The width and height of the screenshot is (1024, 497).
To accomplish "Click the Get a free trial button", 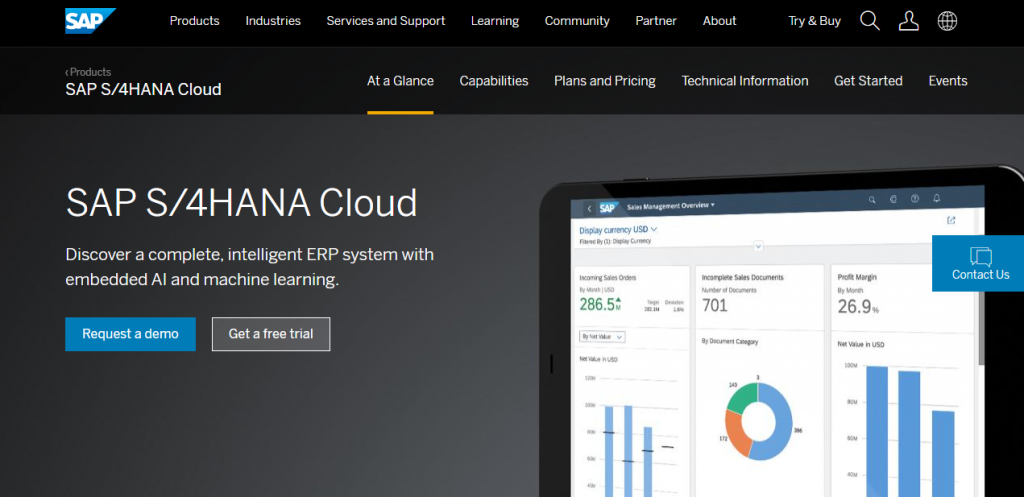I will 271,334.
